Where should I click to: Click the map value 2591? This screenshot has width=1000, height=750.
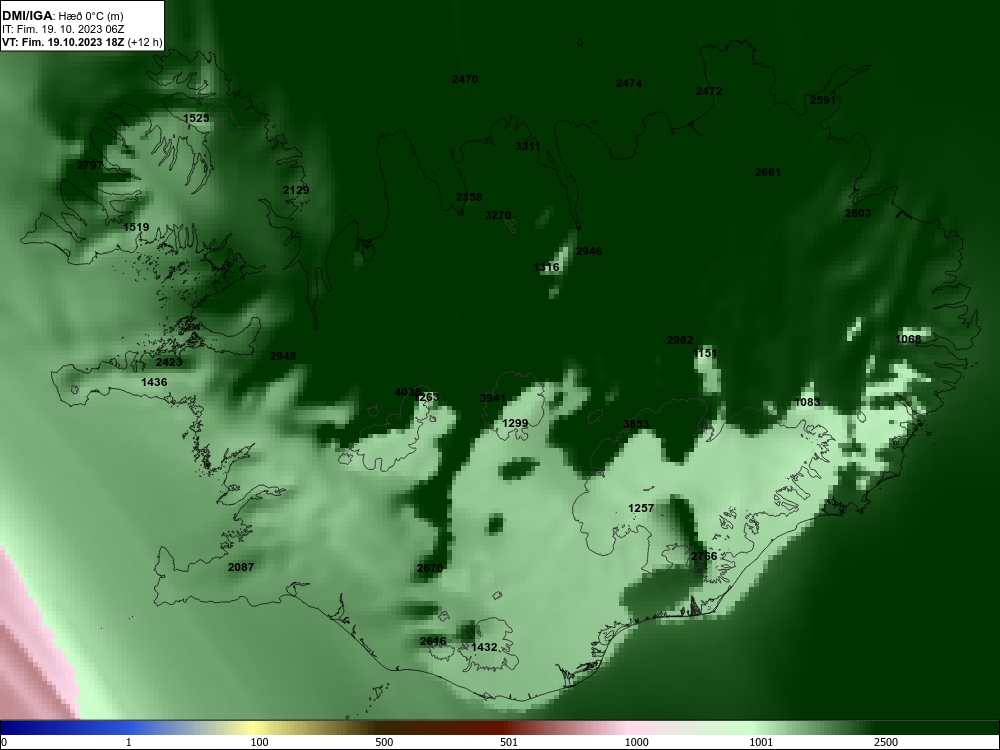tap(823, 100)
